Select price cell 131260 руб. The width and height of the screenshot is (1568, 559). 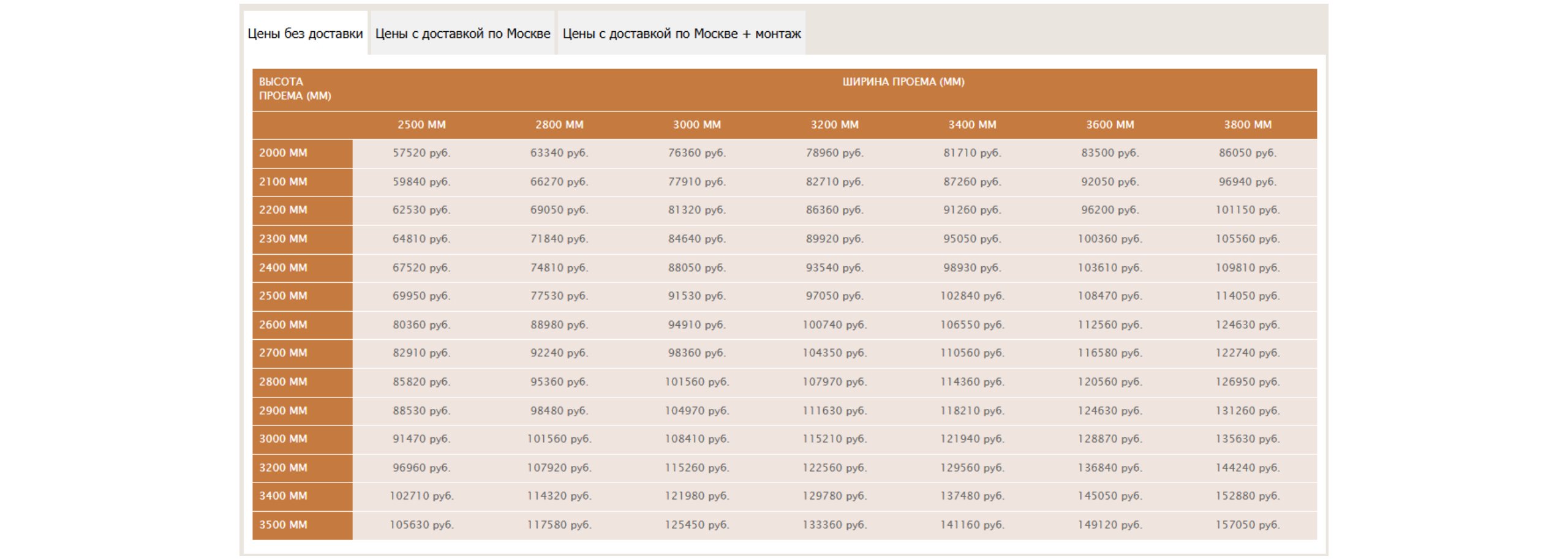[x=1248, y=410]
